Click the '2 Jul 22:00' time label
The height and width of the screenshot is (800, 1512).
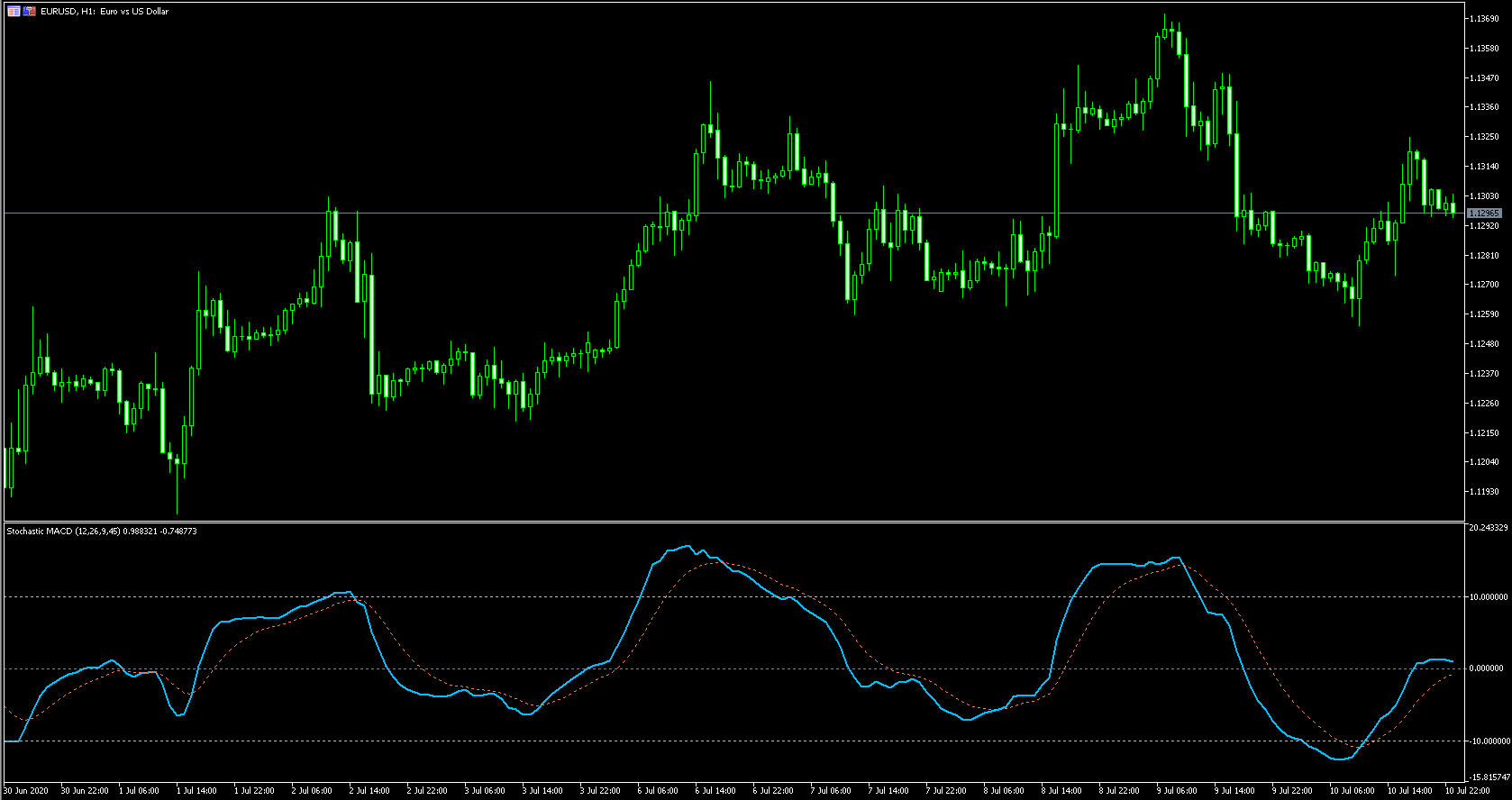(427, 791)
